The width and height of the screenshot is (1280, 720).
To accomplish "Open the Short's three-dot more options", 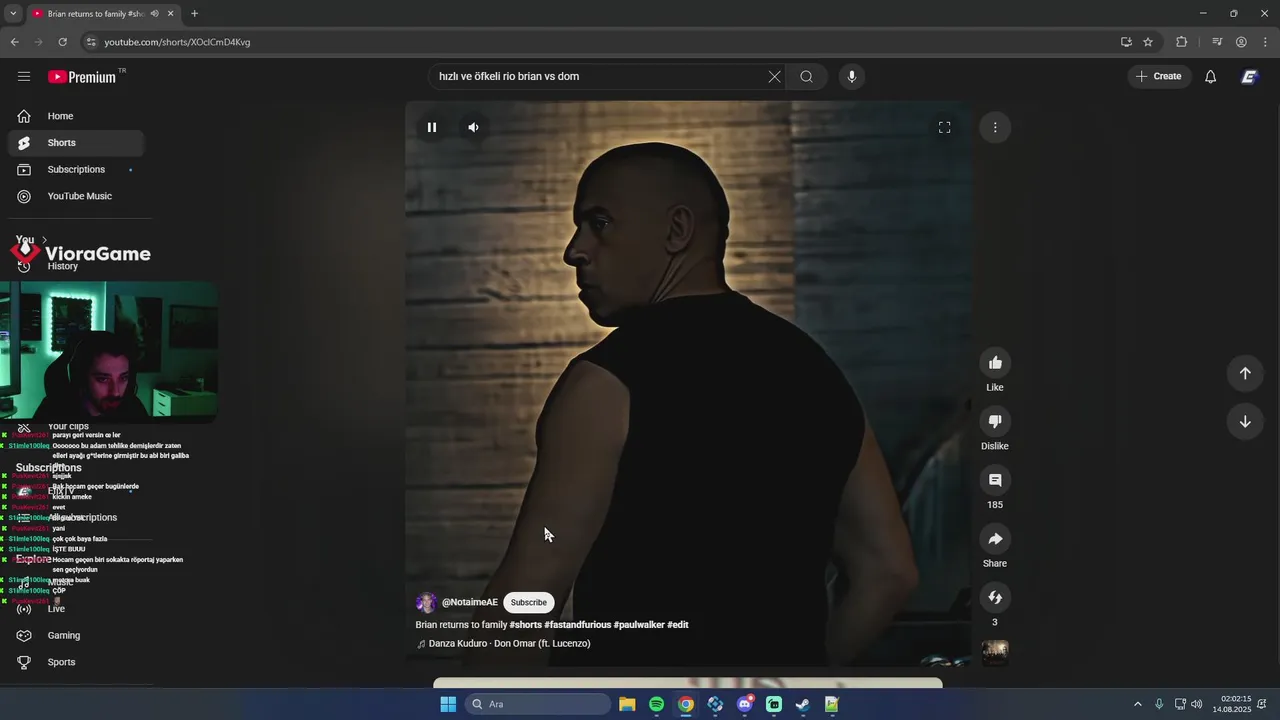I will click(x=995, y=127).
